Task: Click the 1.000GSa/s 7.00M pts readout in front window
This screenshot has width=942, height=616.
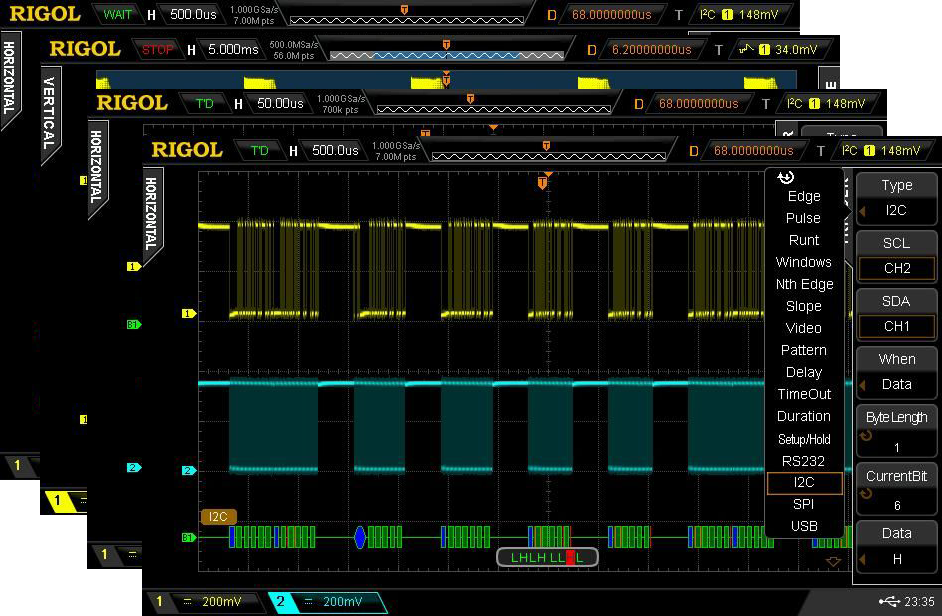Action: [x=394, y=151]
